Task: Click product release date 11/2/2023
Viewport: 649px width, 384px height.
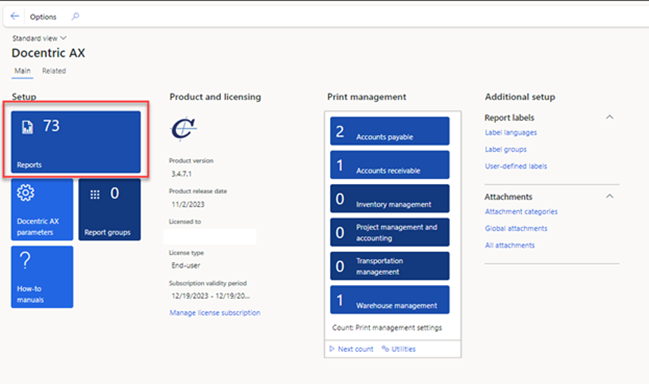Action: point(188,204)
